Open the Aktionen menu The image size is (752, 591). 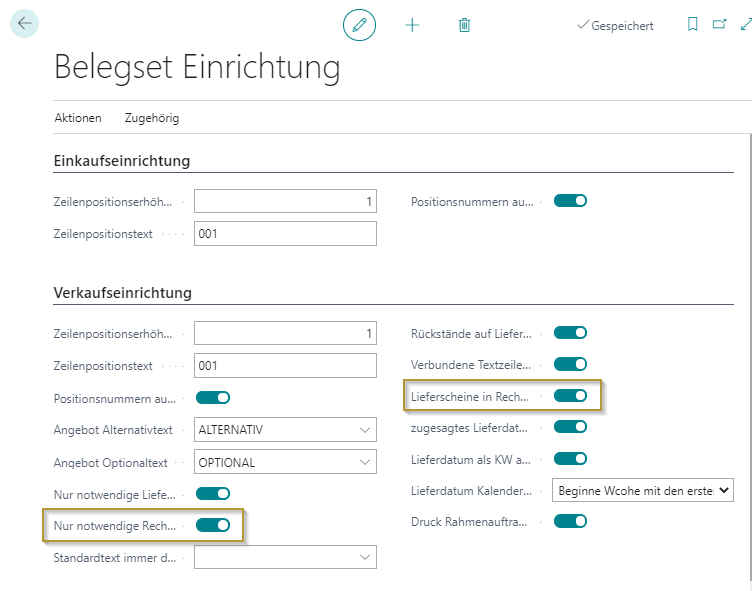pos(78,118)
